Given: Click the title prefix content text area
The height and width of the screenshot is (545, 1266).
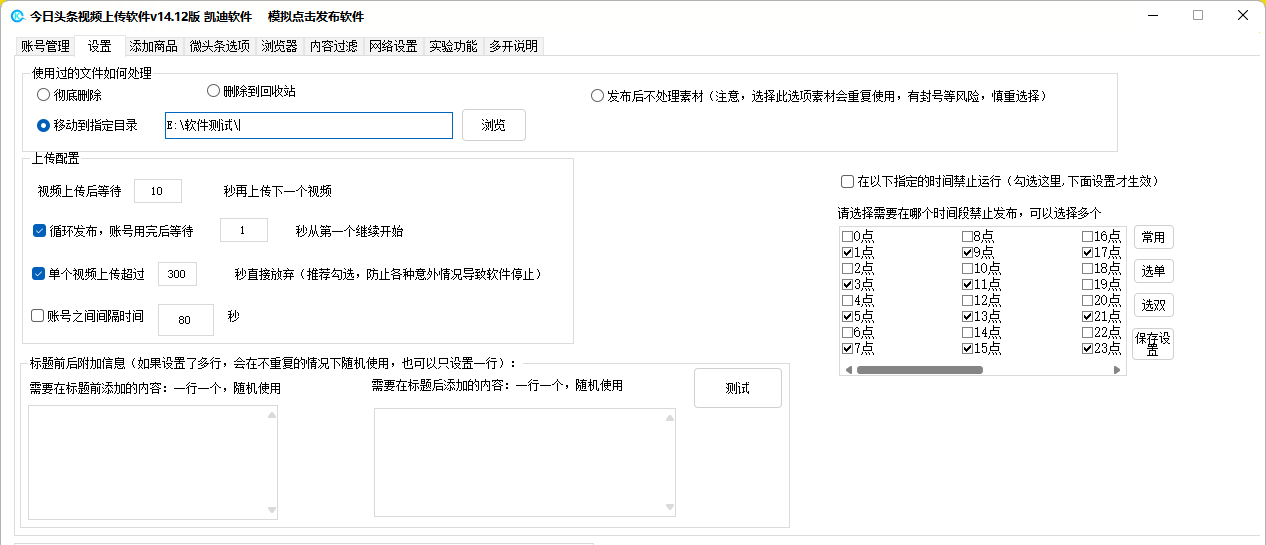Looking at the screenshot, I should (148, 462).
